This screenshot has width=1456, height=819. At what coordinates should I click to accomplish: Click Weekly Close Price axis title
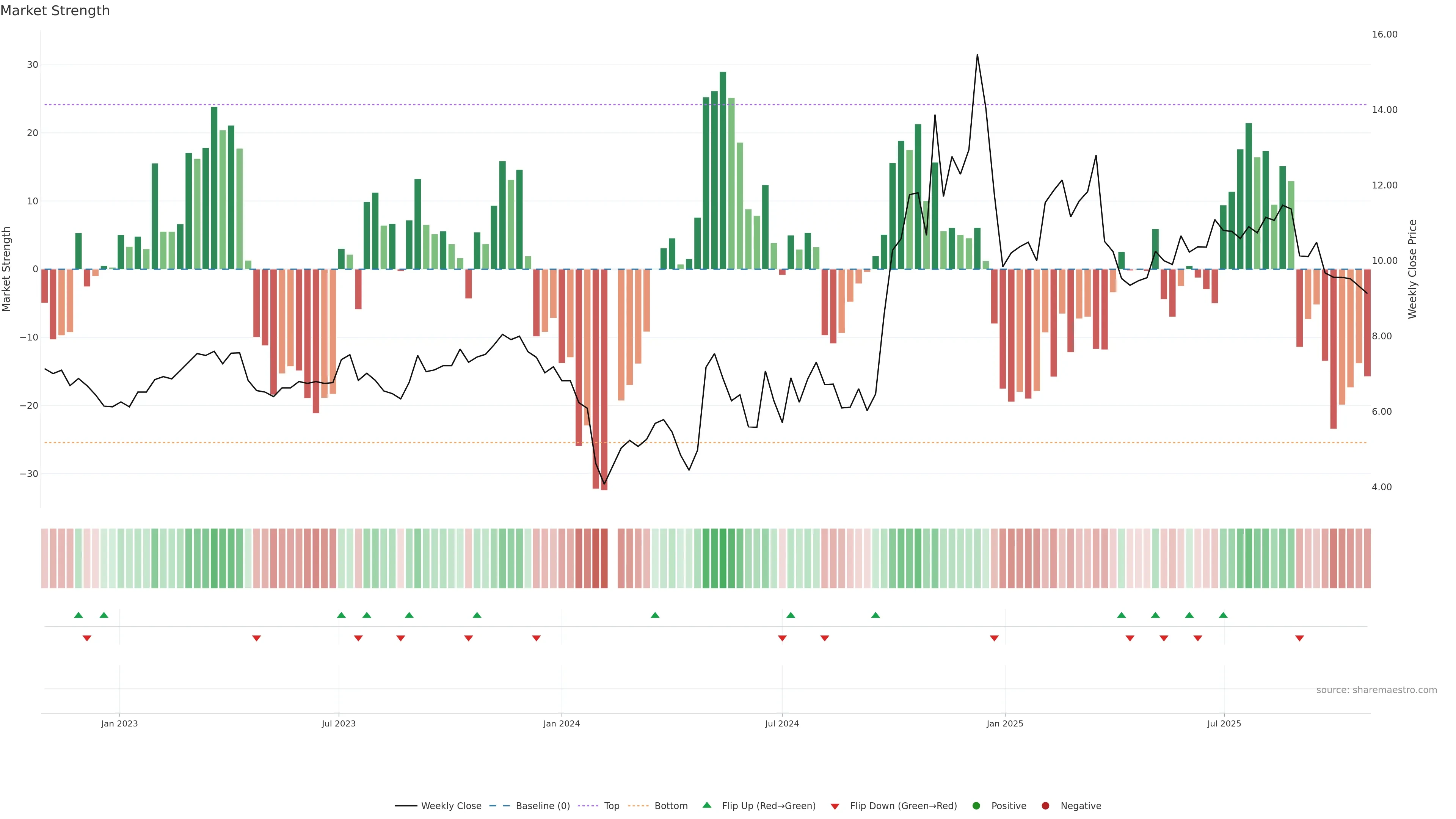(x=1412, y=269)
